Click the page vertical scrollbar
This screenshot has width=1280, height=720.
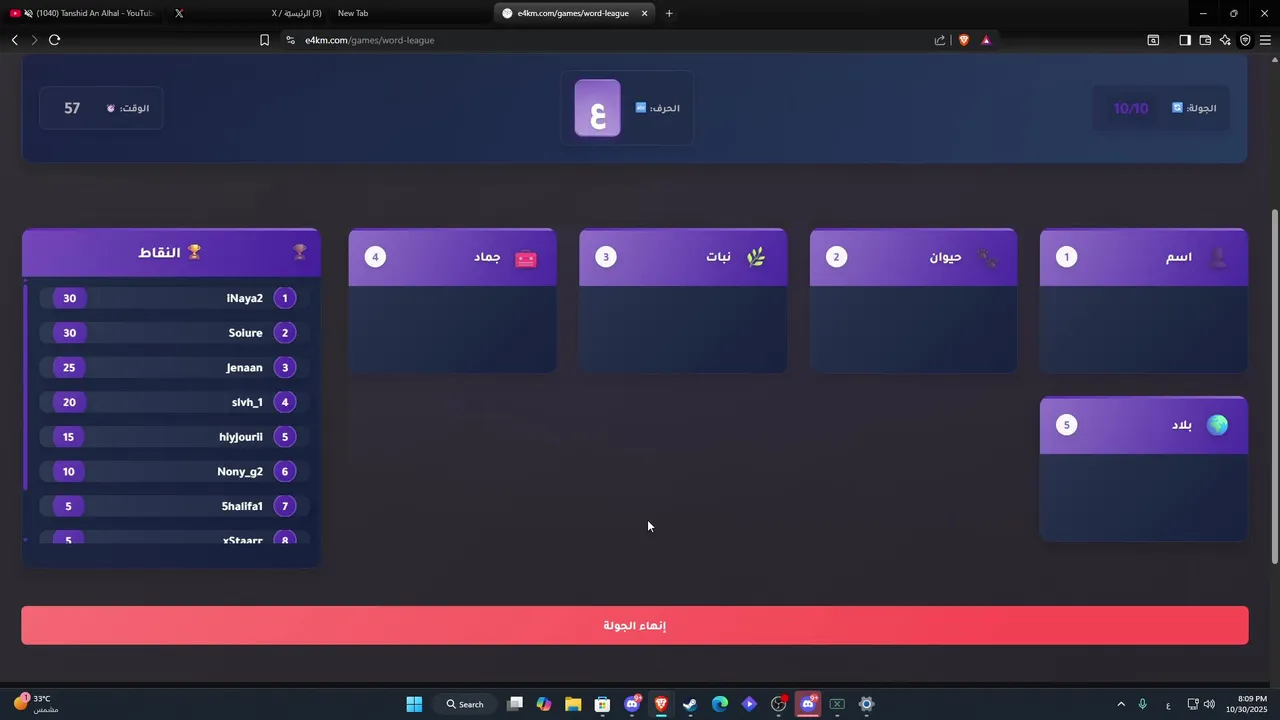click(x=1274, y=385)
